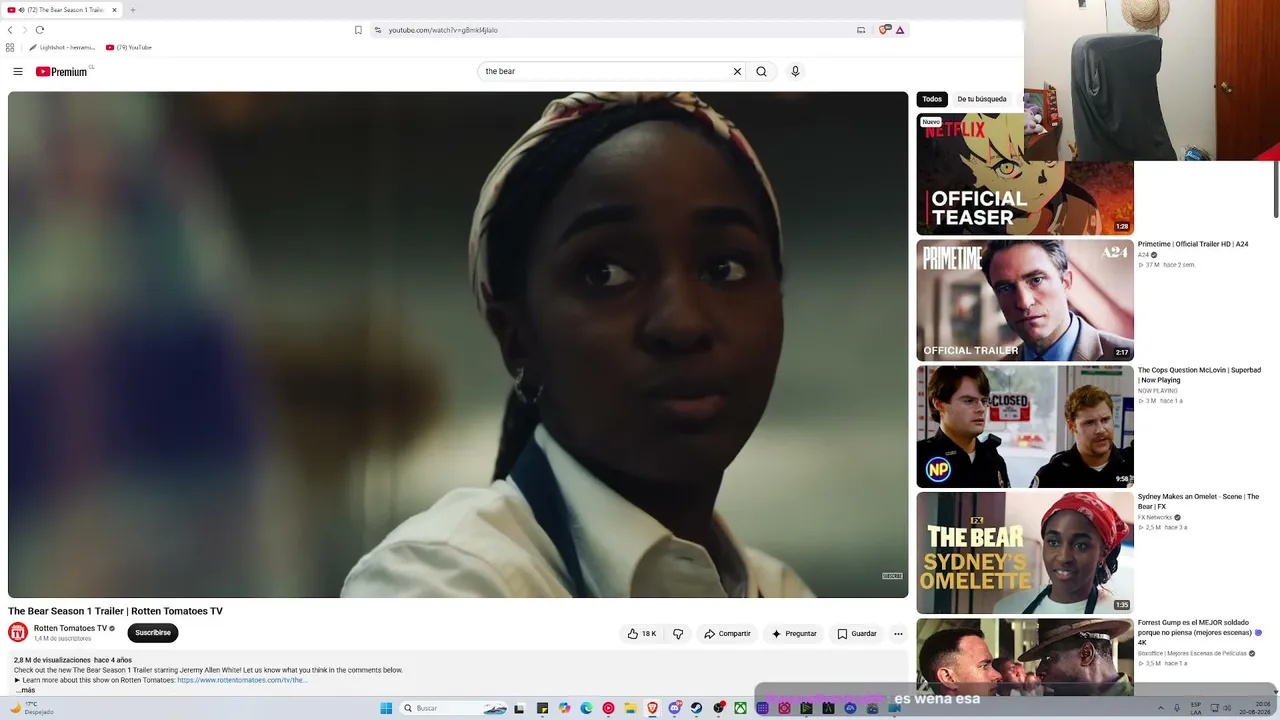Open Sydney's Omelette video thumbnail
This screenshot has width=1280, height=720.
coord(1025,552)
